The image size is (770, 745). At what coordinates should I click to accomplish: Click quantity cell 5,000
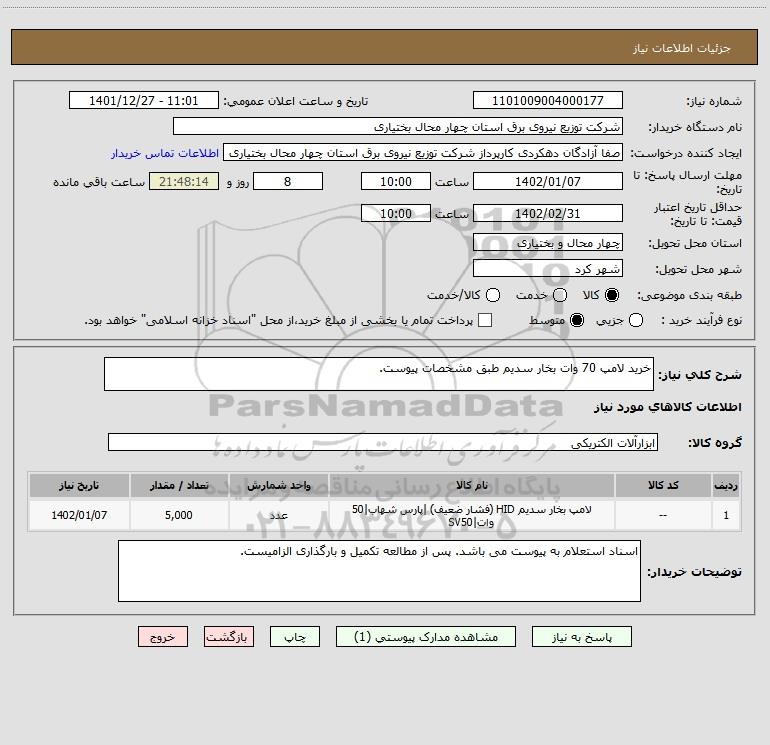[179, 515]
